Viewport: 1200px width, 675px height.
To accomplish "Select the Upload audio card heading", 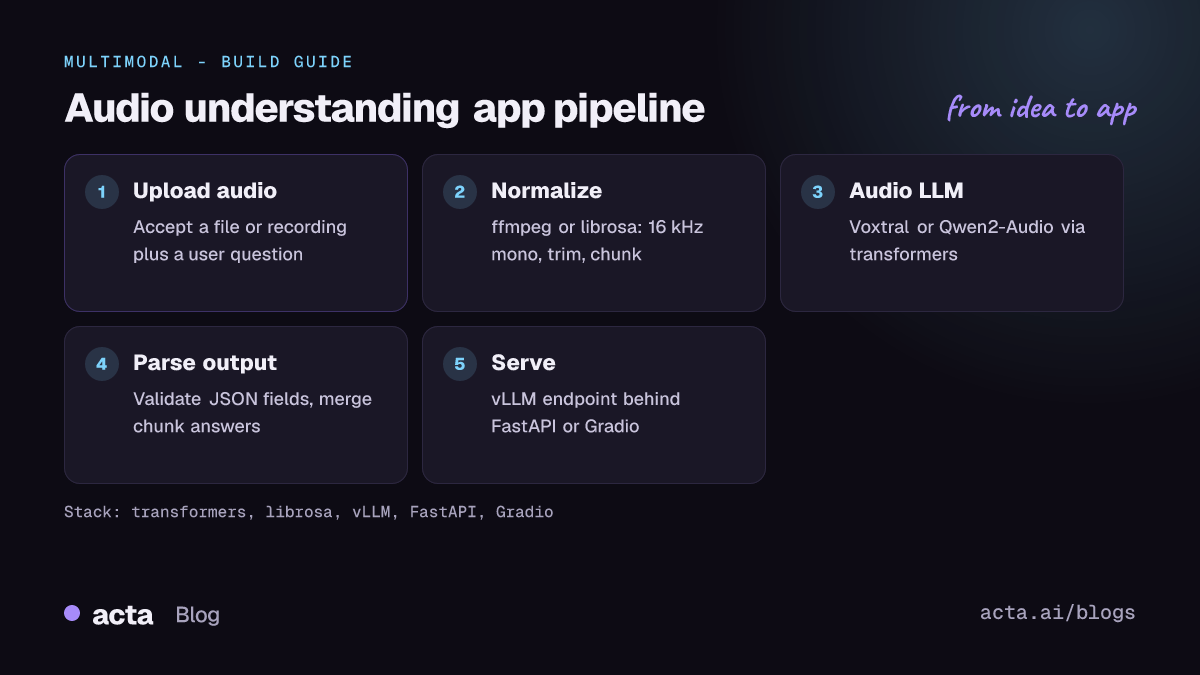I will [205, 191].
